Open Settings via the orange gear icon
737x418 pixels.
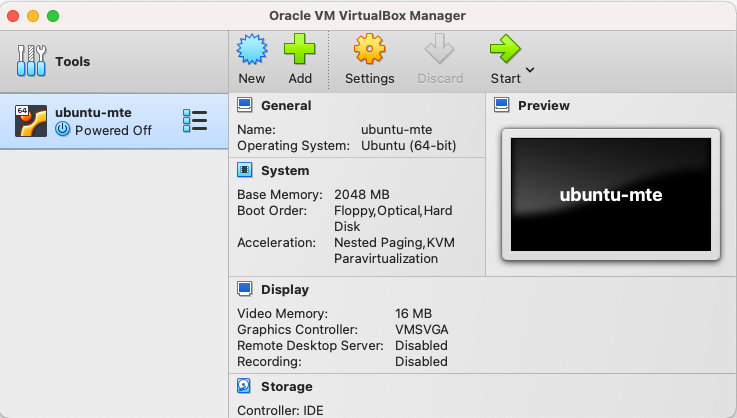pos(369,49)
